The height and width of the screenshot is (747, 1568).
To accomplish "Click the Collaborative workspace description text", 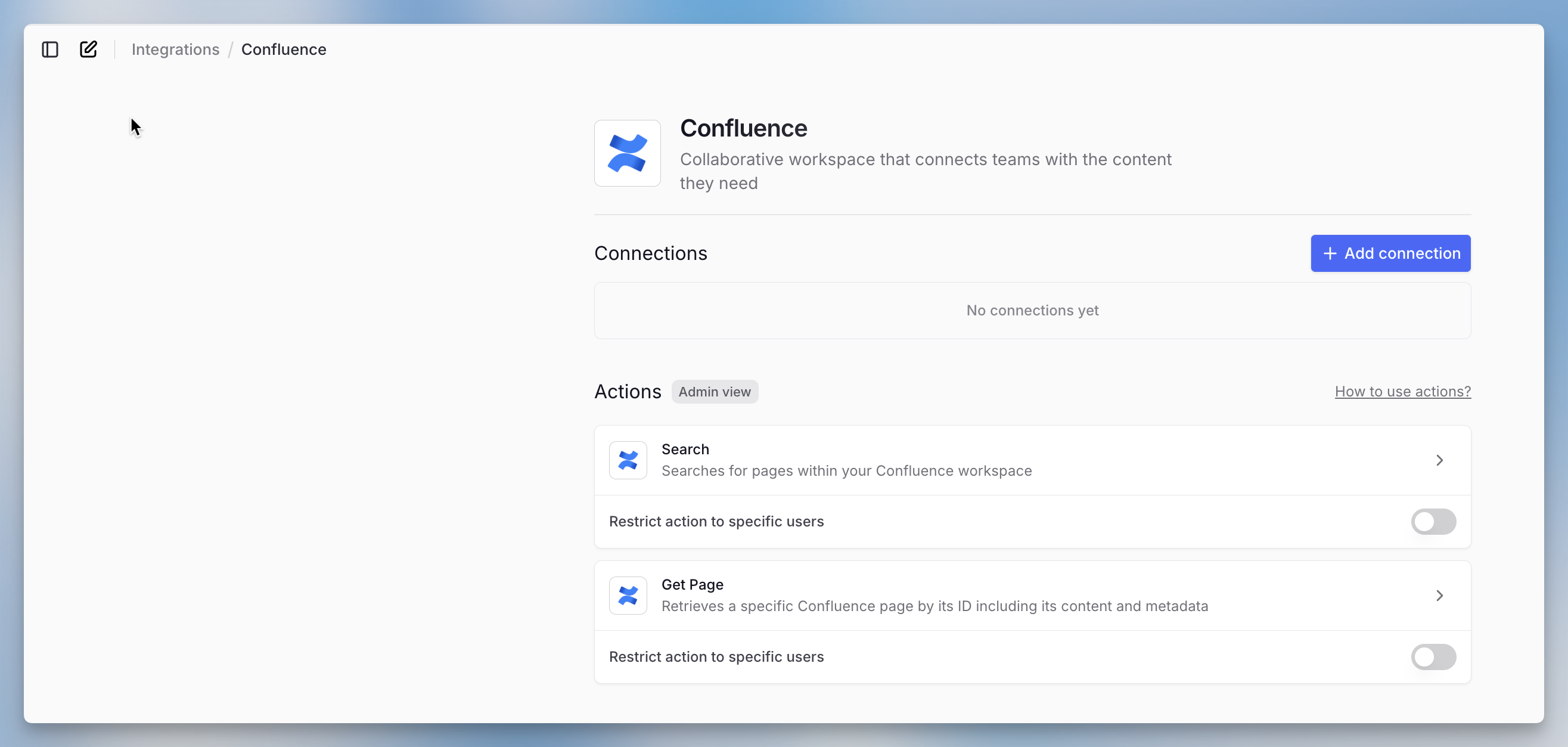I will [x=925, y=171].
